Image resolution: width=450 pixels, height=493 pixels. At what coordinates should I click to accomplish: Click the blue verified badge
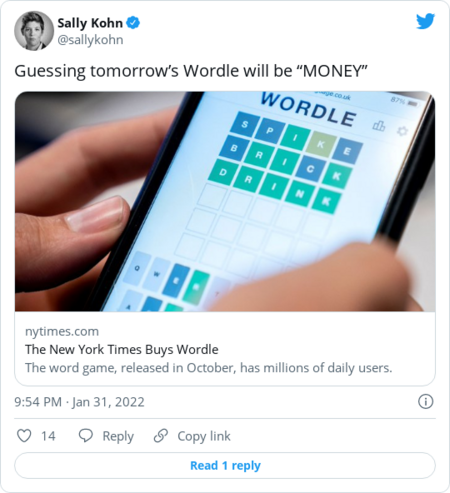133,23
